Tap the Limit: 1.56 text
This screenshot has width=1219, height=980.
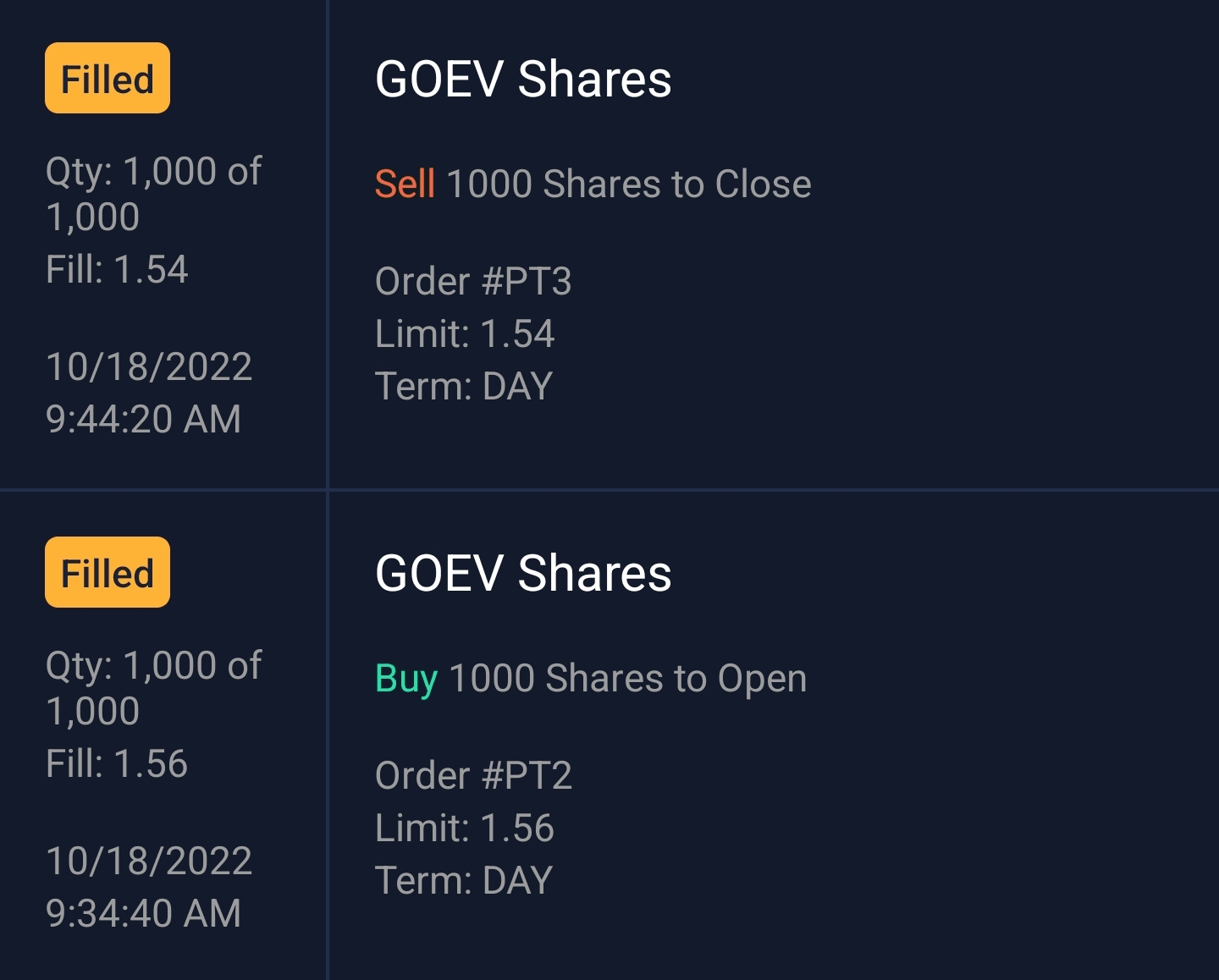465,828
